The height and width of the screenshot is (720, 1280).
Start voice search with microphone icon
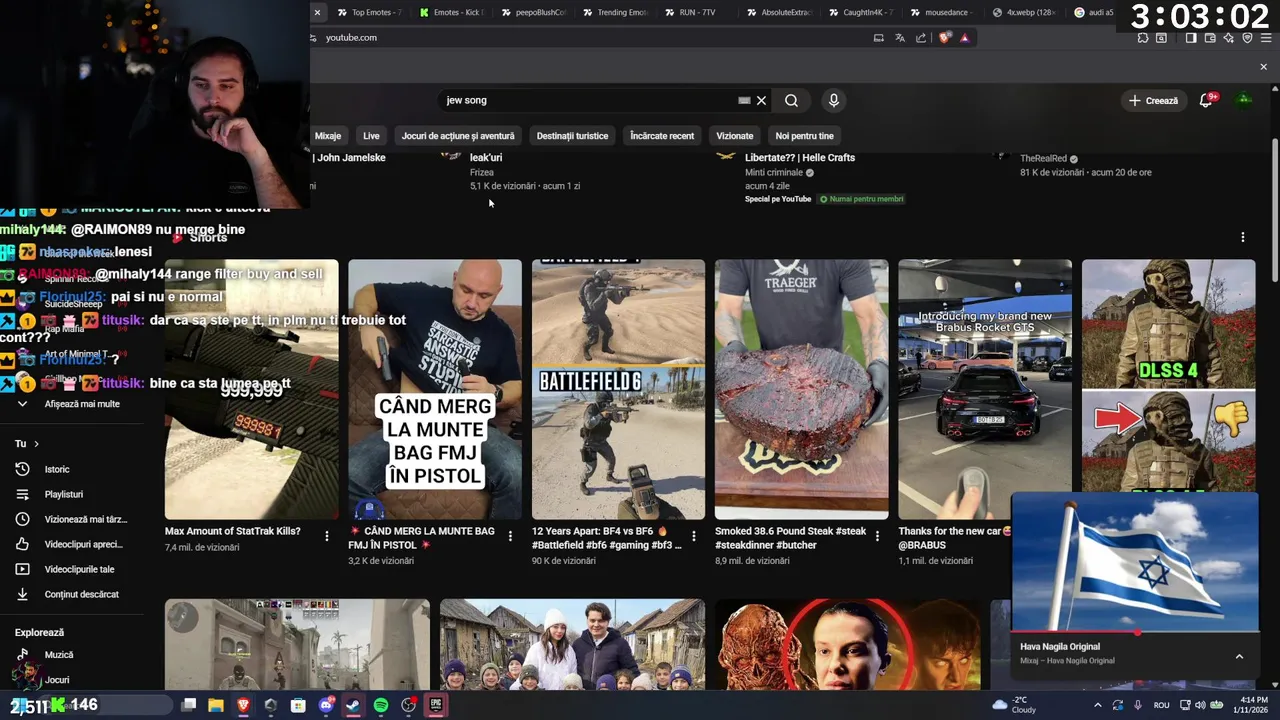coord(833,100)
